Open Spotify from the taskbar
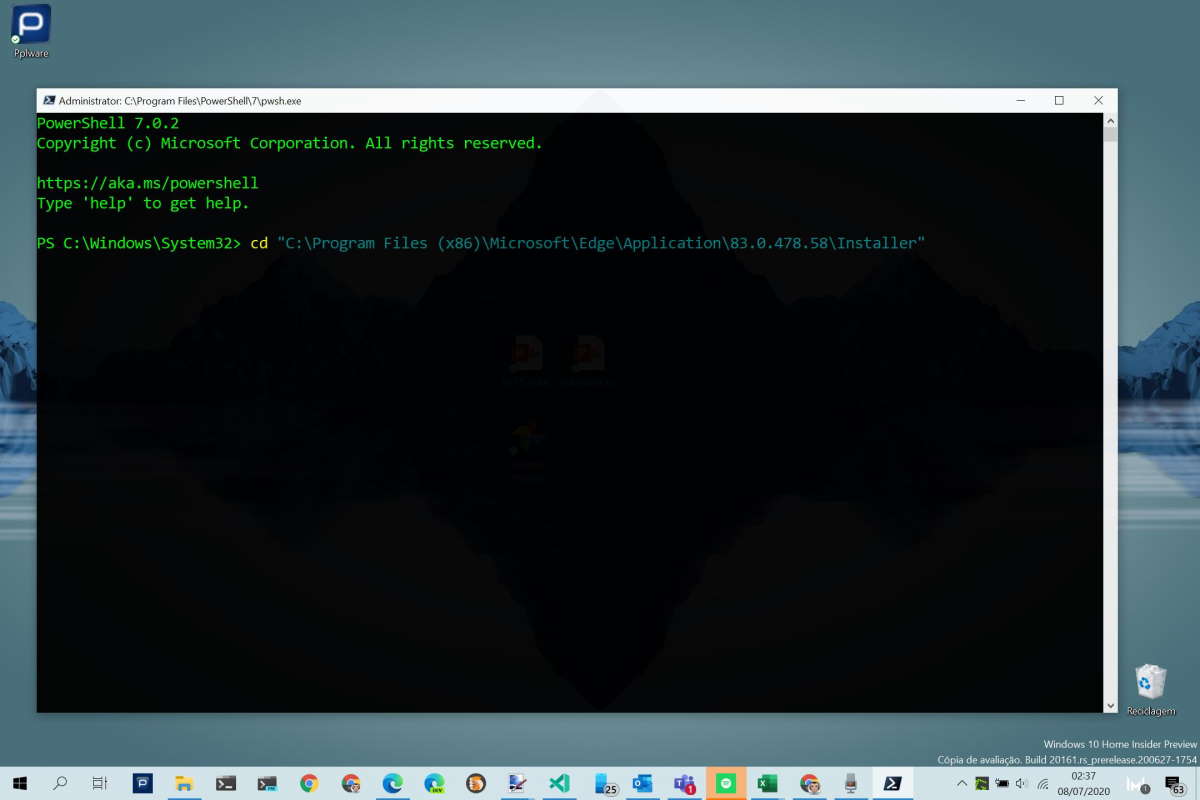Screen dimensions: 1200x800 (x=726, y=783)
